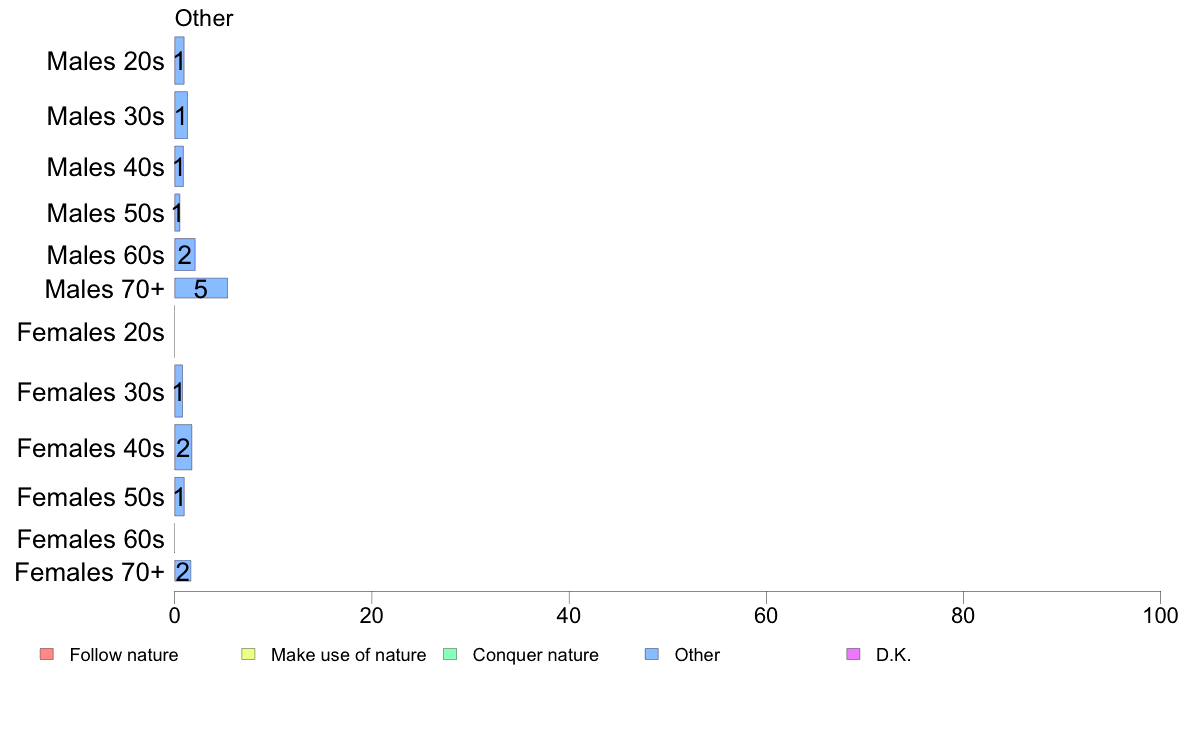This screenshot has width=1188, height=736.
Task: Select the Males 60s bar labeled 2
Action: 185,255
